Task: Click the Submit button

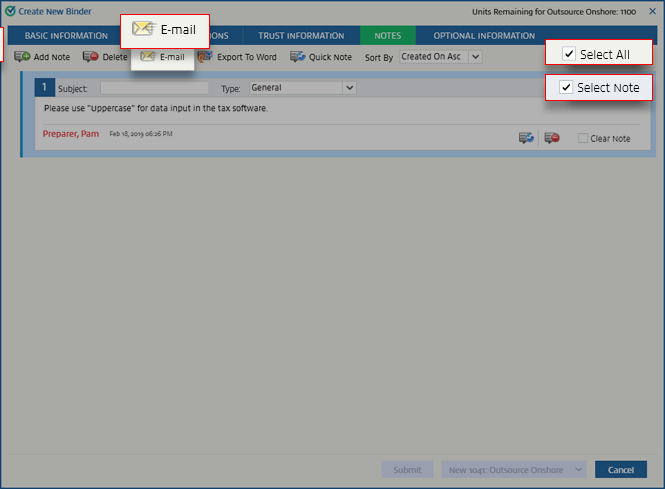Action: [x=407, y=469]
